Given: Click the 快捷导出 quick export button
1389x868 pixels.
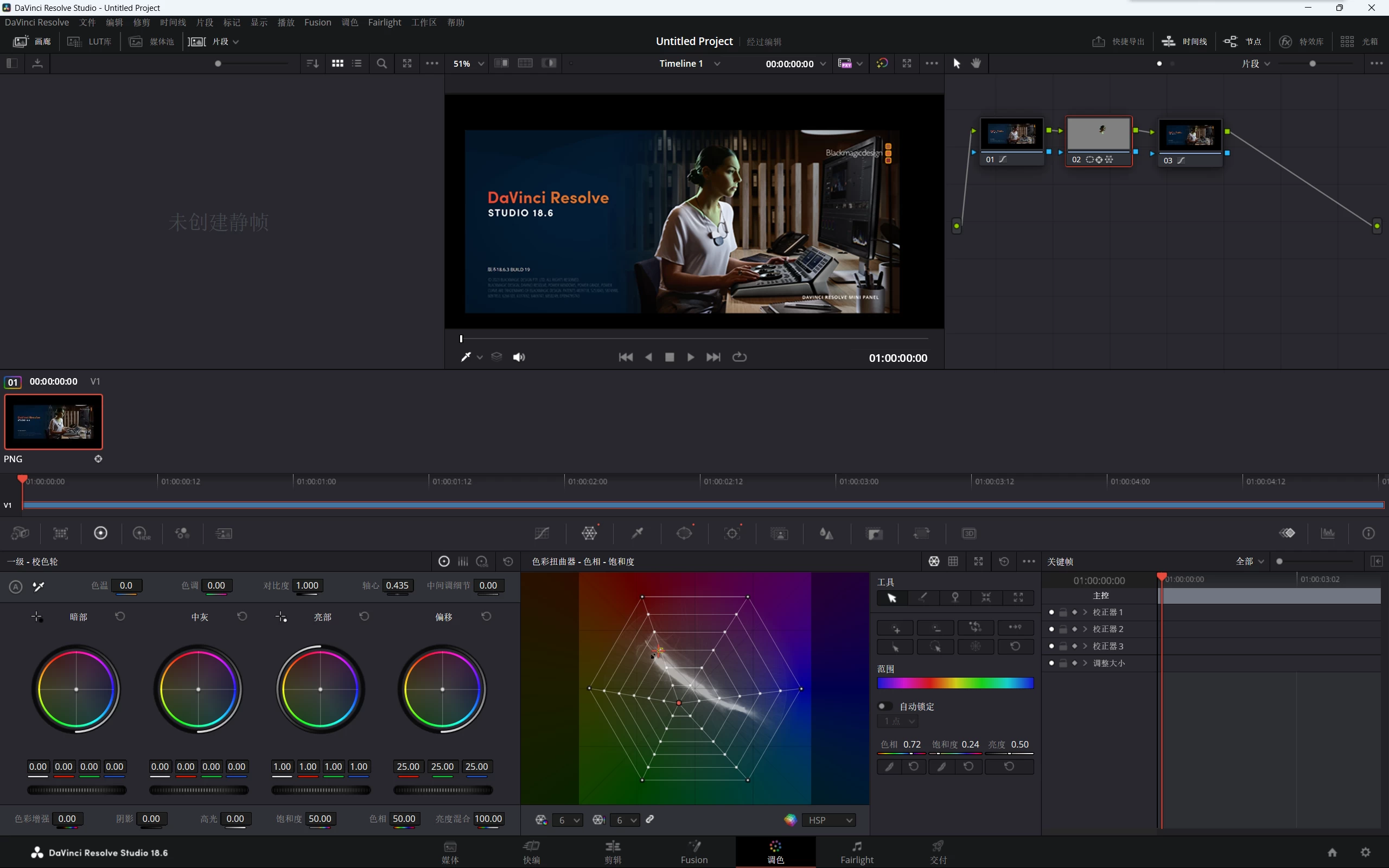Looking at the screenshot, I should pos(1118,41).
